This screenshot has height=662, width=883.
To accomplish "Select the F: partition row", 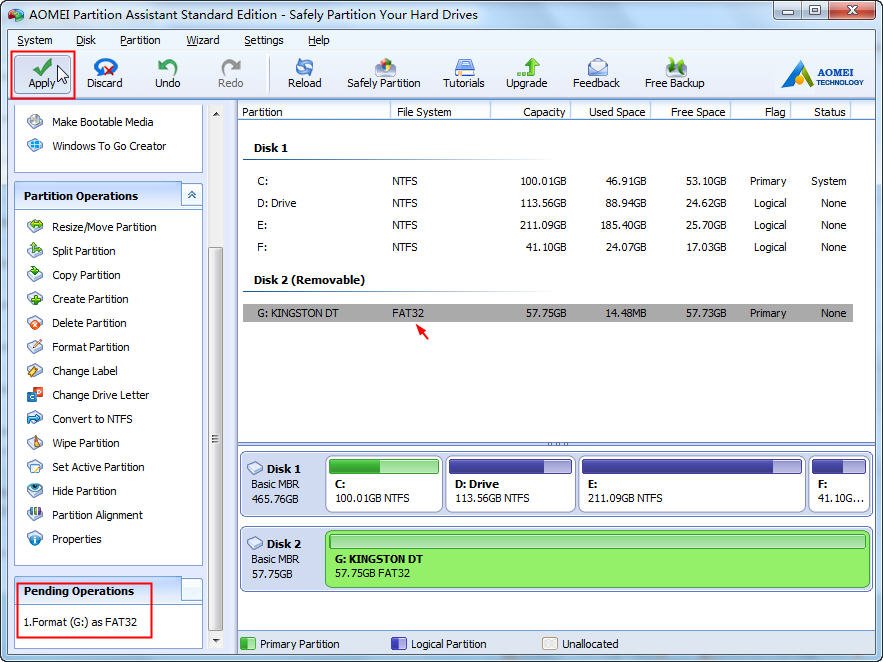I will [548, 247].
